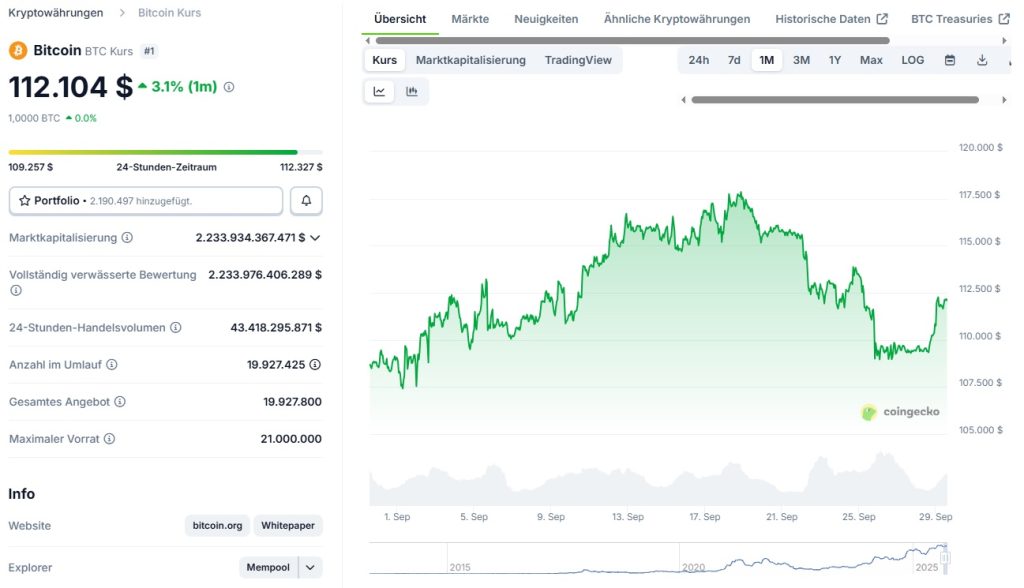
Task: Open info icon beside the 3.1% change
Action: point(229,87)
